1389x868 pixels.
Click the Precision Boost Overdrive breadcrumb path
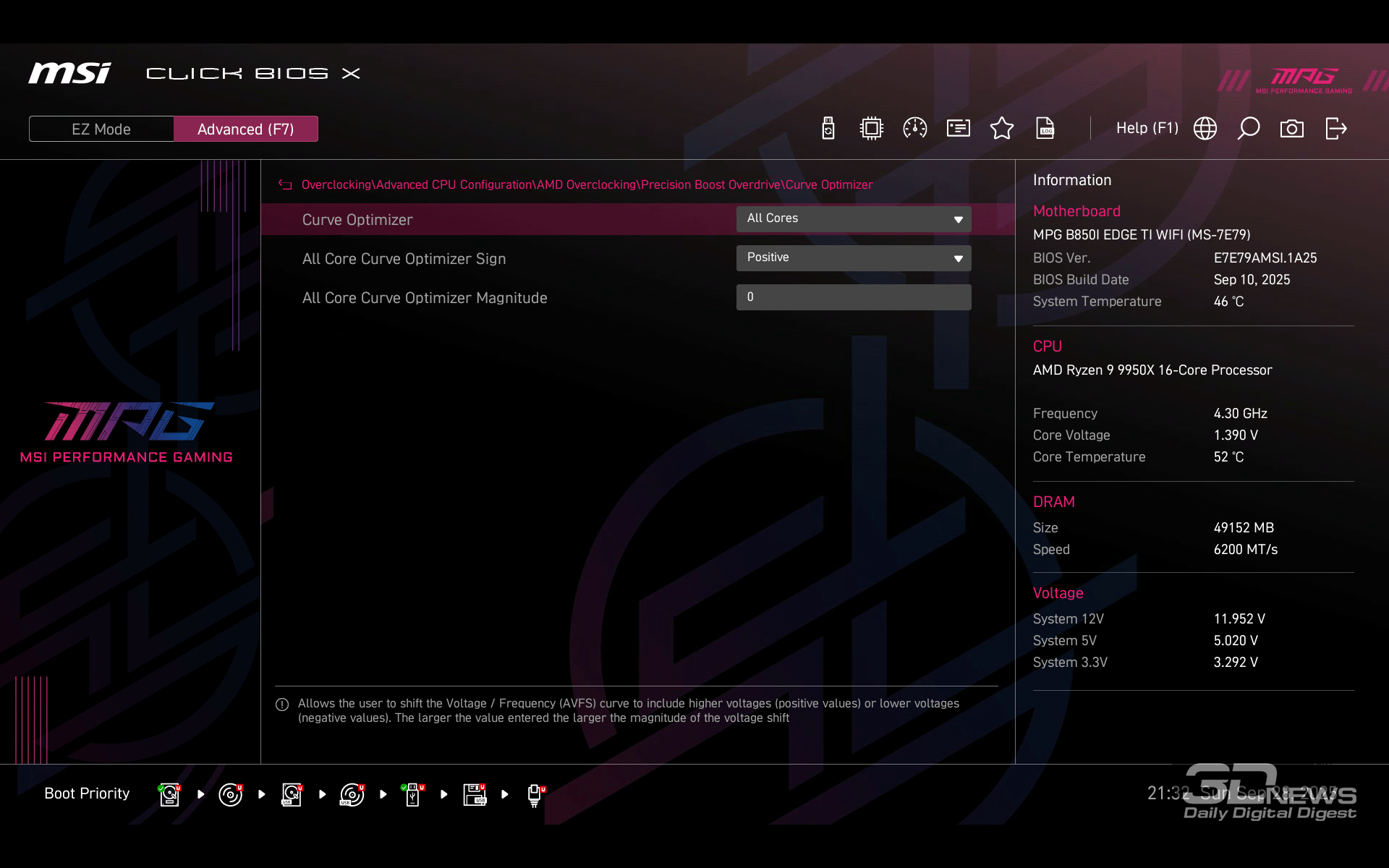(710, 185)
